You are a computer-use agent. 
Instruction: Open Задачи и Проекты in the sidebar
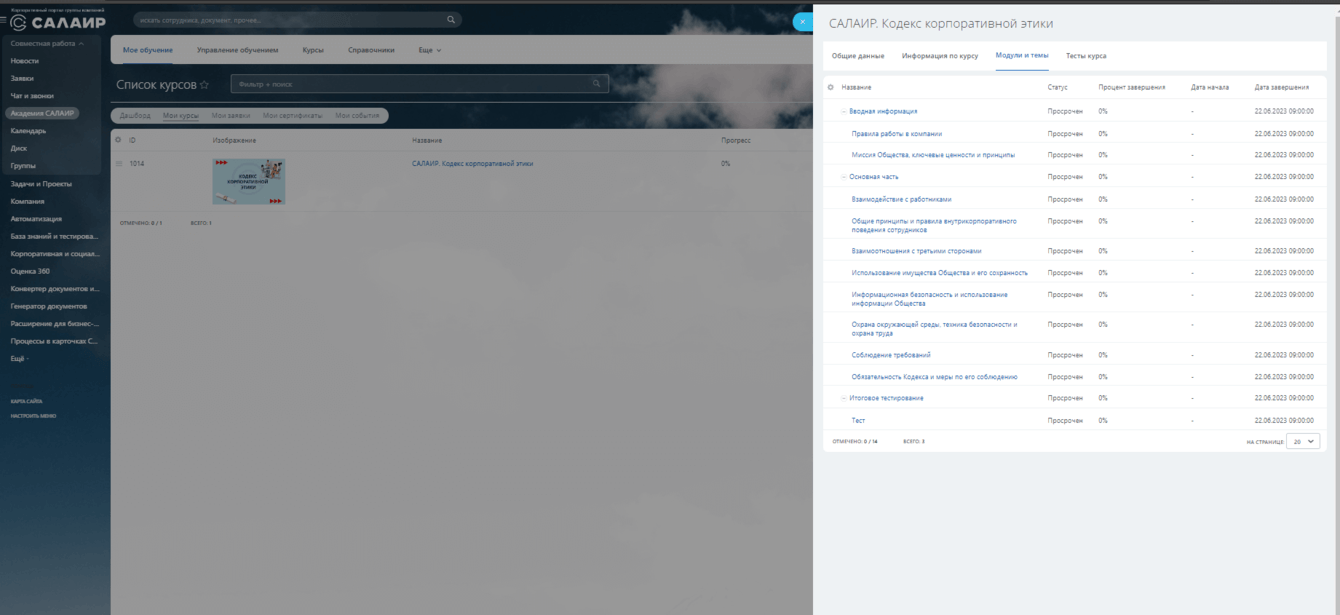[x=41, y=184]
